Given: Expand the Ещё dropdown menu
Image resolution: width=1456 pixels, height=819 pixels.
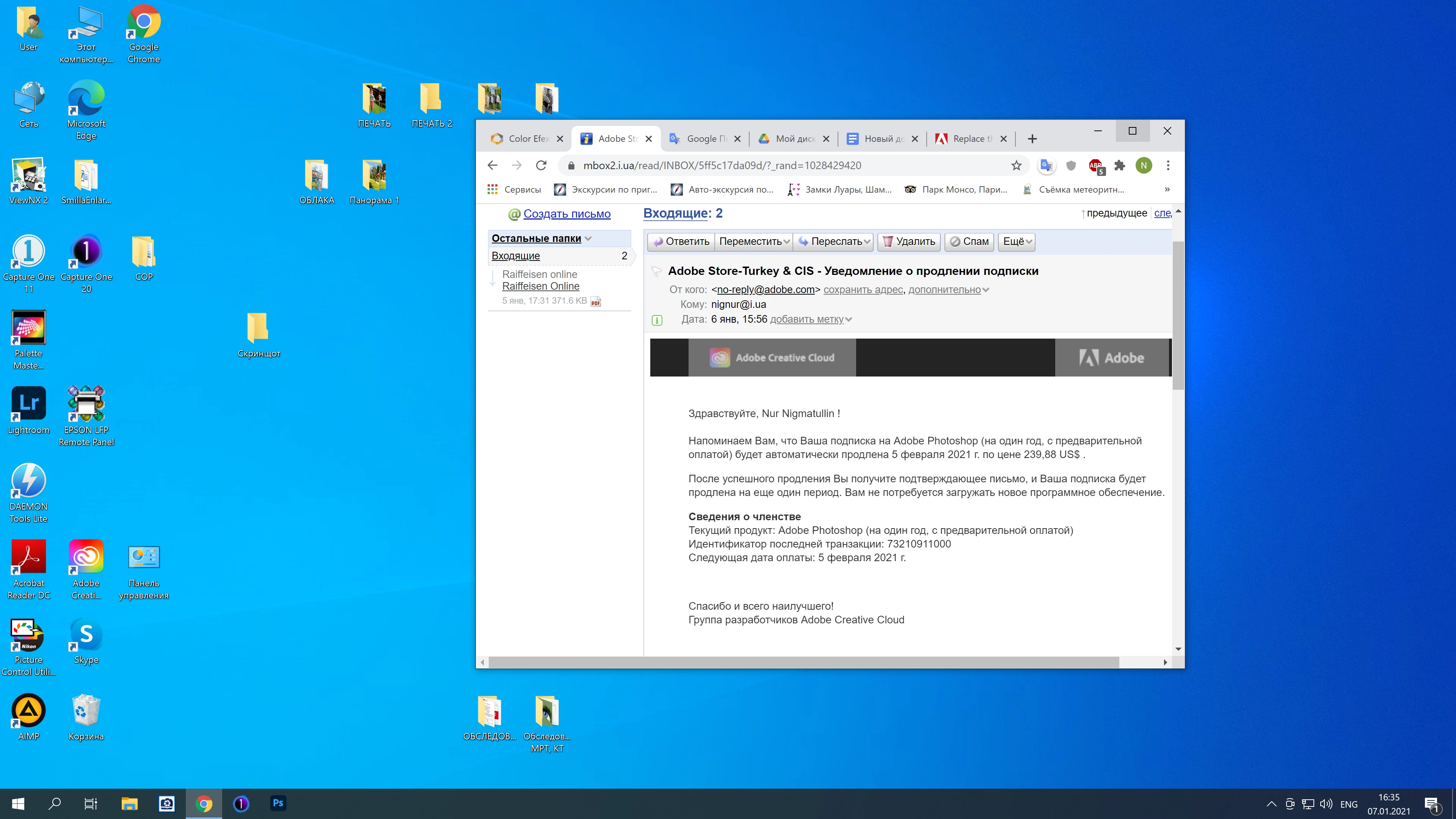Looking at the screenshot, I should point(1017,242).
